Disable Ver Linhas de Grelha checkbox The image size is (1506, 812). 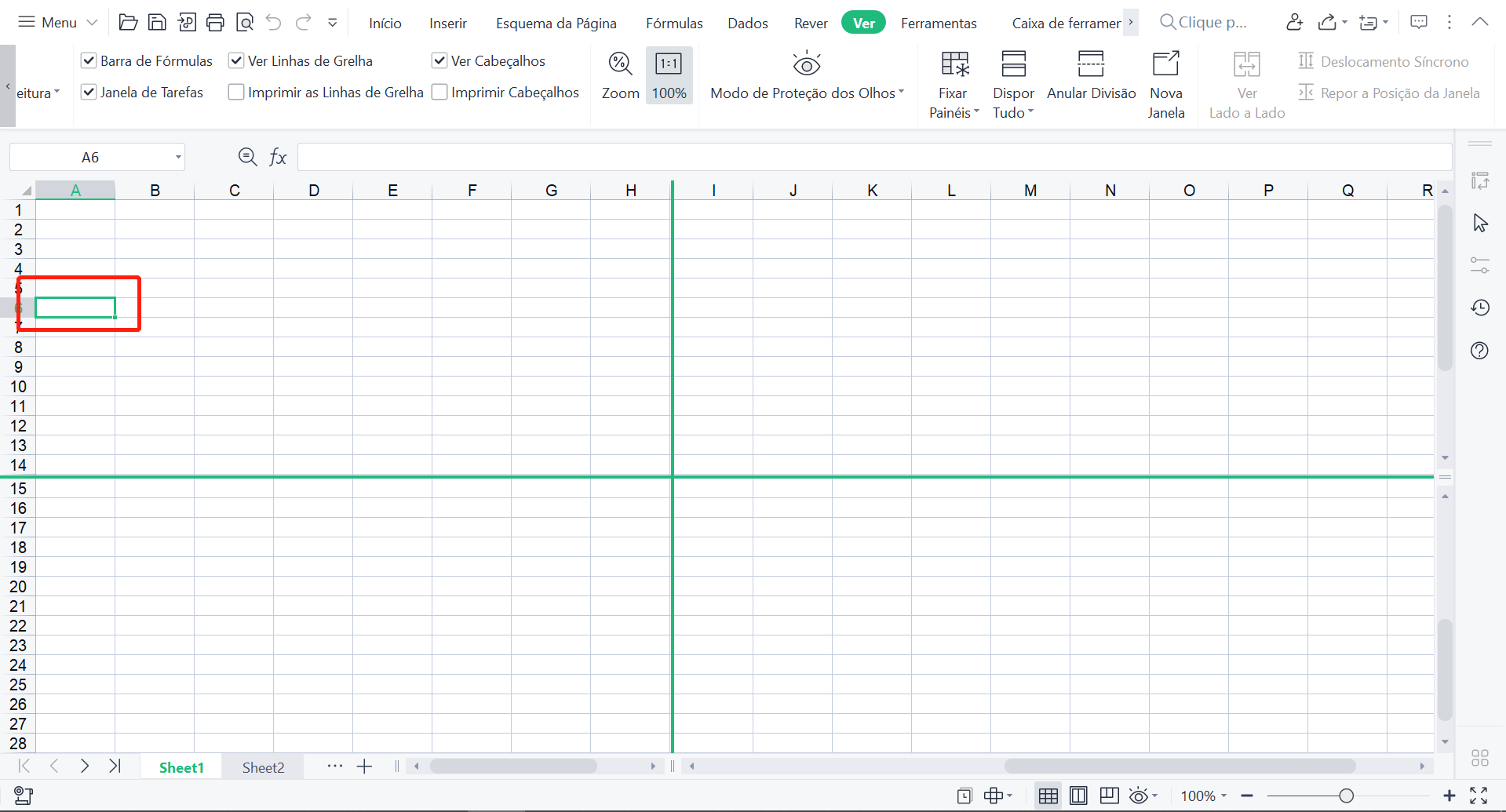236,60
